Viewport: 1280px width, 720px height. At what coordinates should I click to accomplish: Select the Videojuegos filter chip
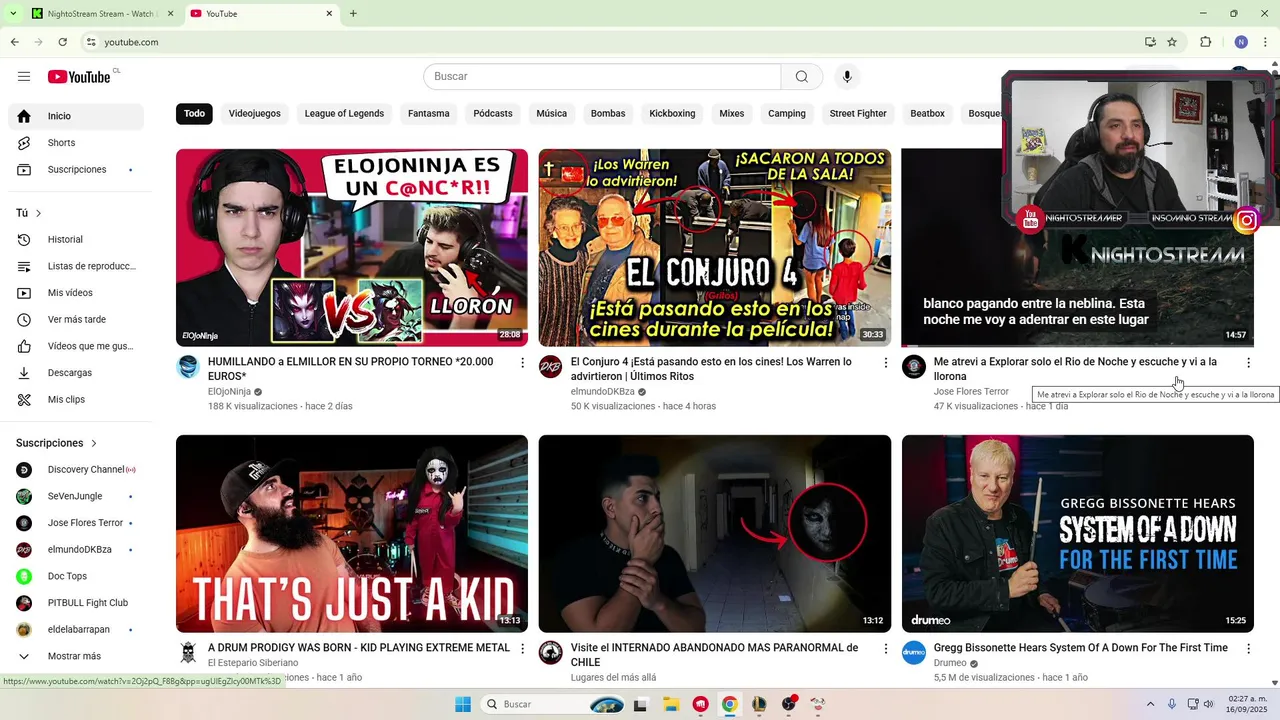click(255, 114)
